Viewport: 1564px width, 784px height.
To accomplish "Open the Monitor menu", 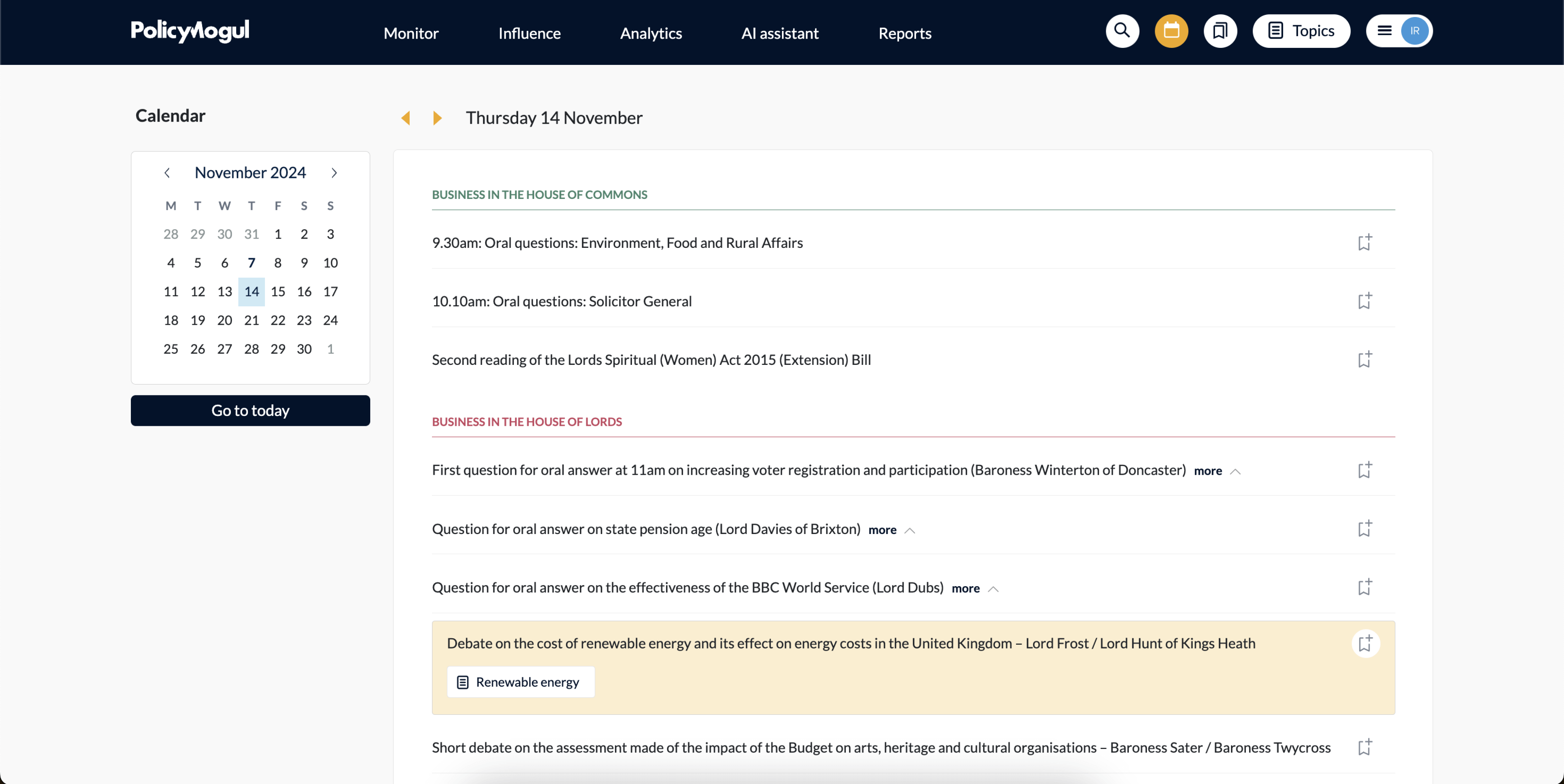I will click(x=411, y=33).
